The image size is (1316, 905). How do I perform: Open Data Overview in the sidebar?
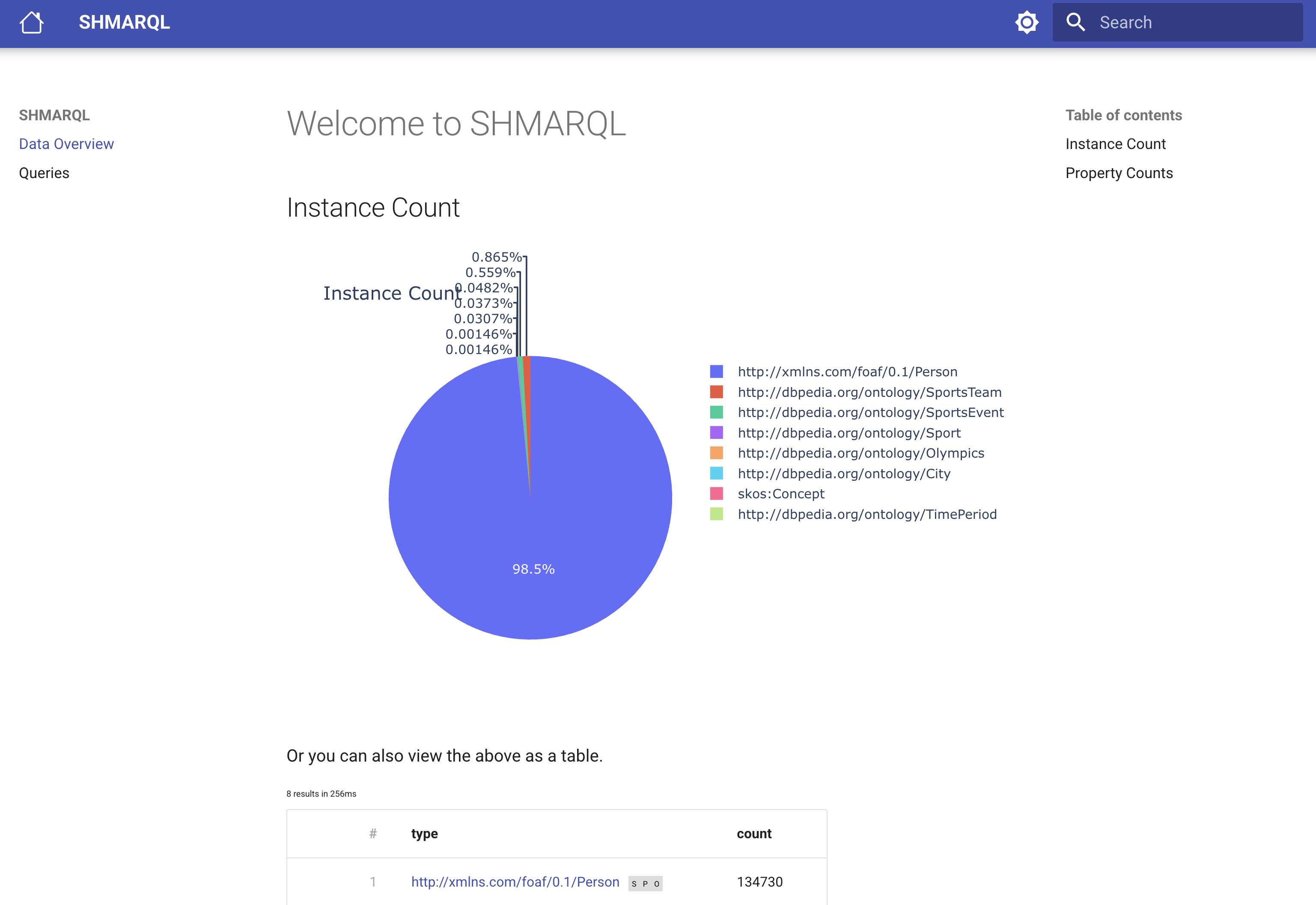coord(66,143)
